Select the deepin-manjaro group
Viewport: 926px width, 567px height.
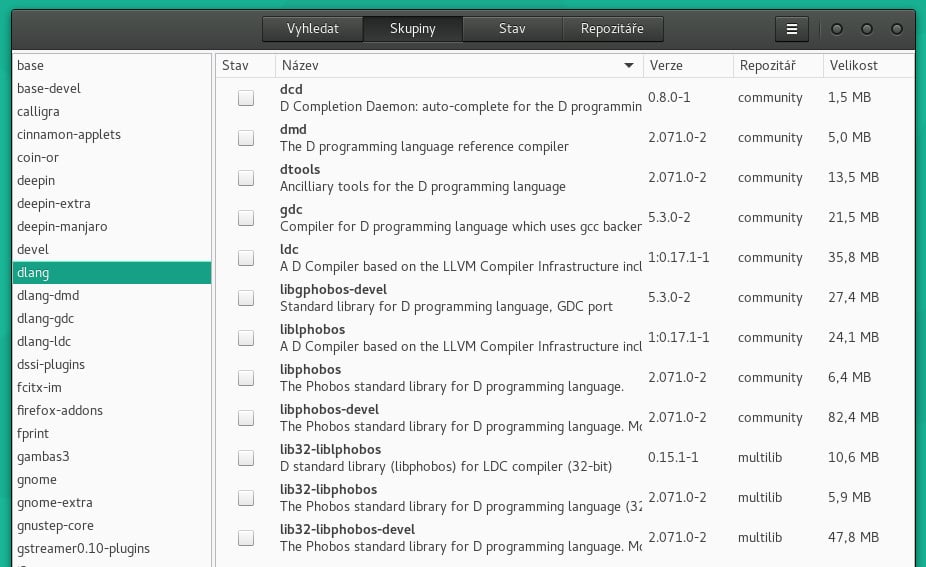(x=112, y=227)
